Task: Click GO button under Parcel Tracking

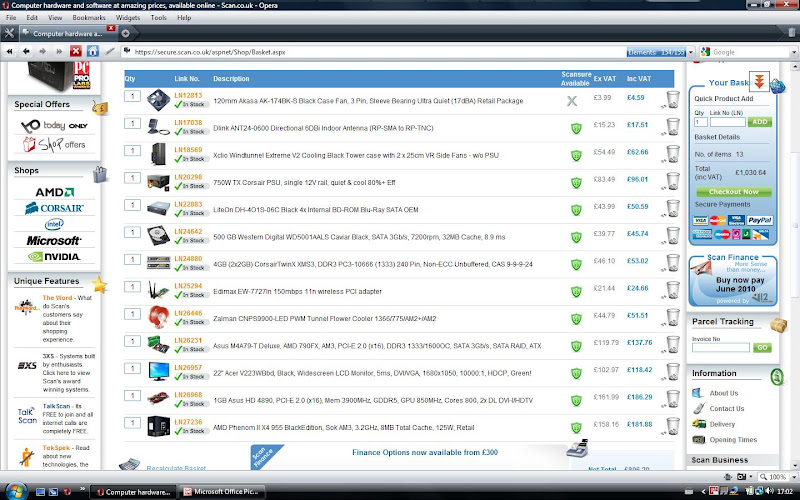Action: (762, 347)
